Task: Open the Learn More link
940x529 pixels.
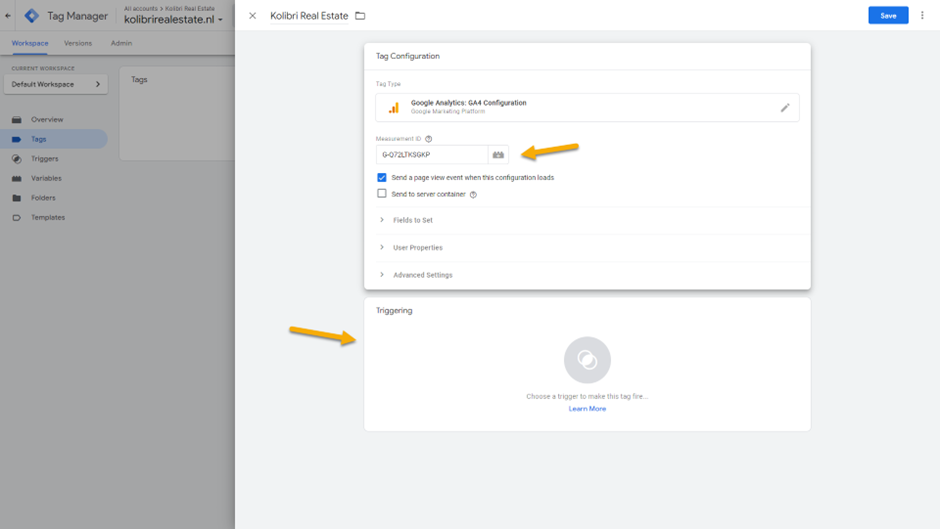Action: point(587,409)
